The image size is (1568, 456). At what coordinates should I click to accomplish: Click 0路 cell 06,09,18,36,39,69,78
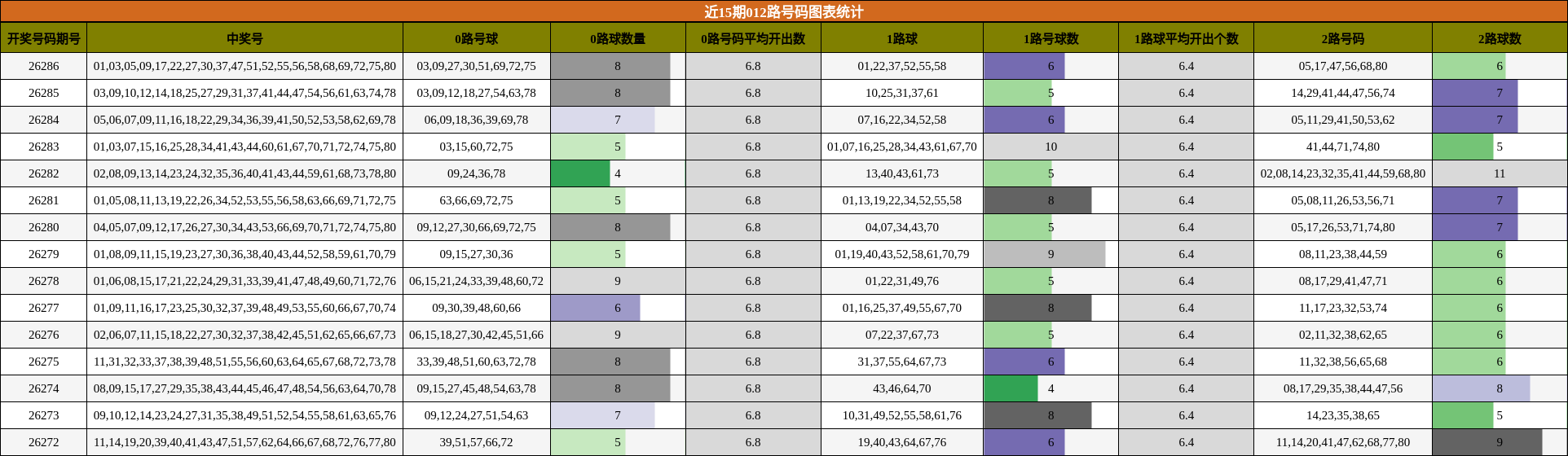pos(476,120)
